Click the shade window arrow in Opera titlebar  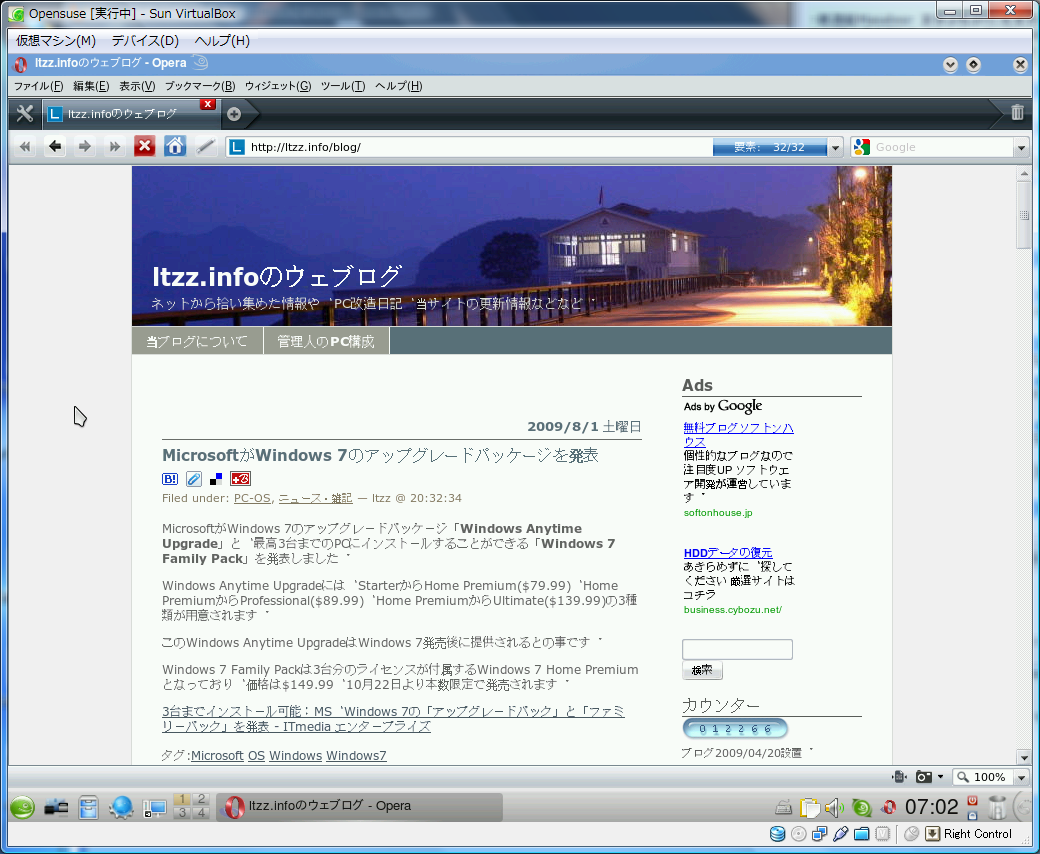click(x=950, y=64)
